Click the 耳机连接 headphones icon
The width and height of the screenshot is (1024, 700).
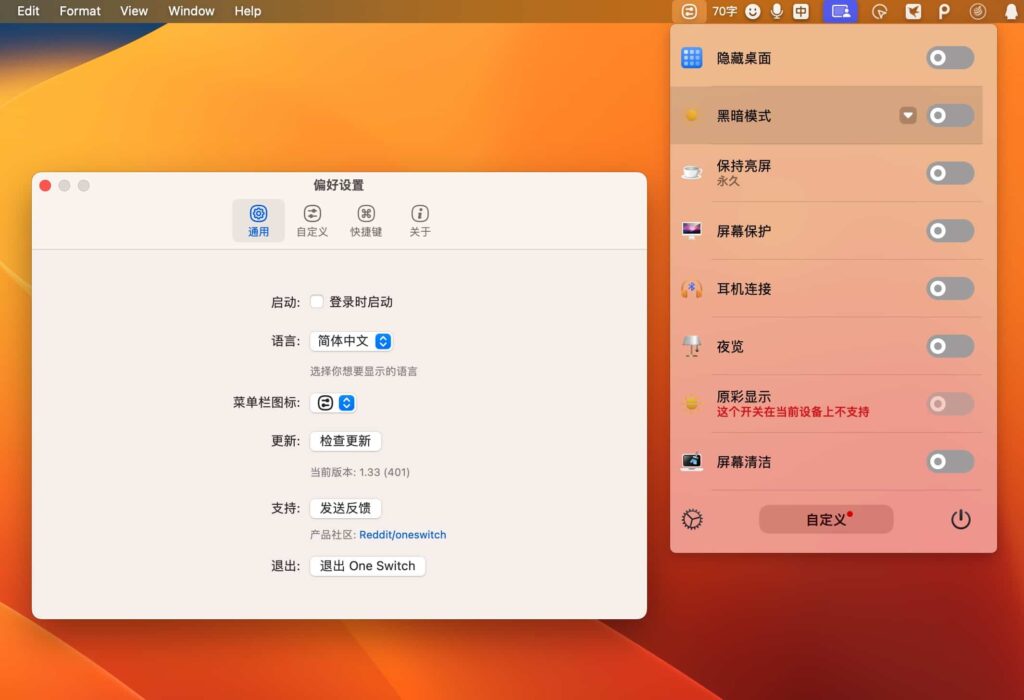click(x=694, y=289)
